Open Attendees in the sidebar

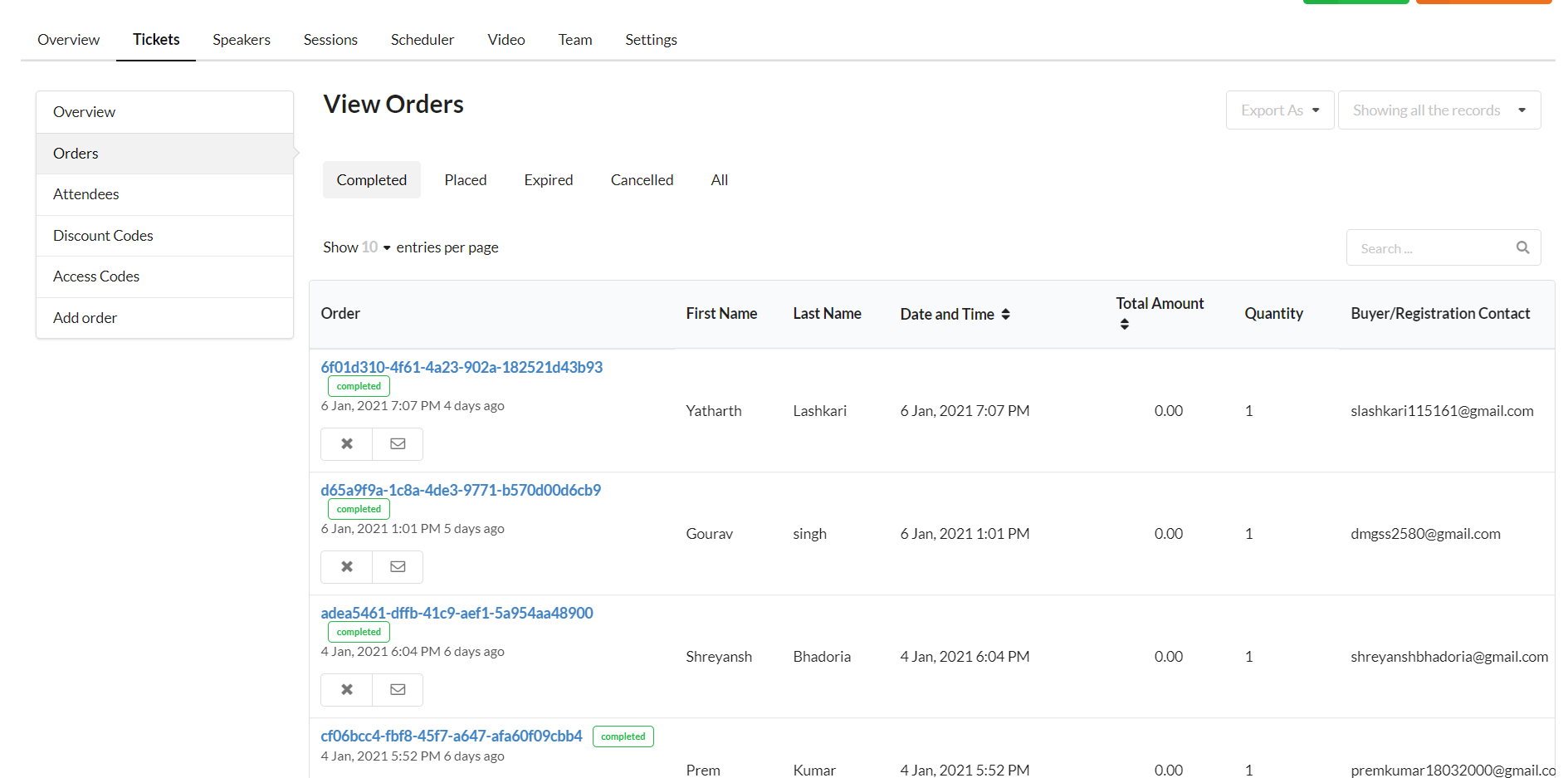pyautogui.click(x=164, y=194)
